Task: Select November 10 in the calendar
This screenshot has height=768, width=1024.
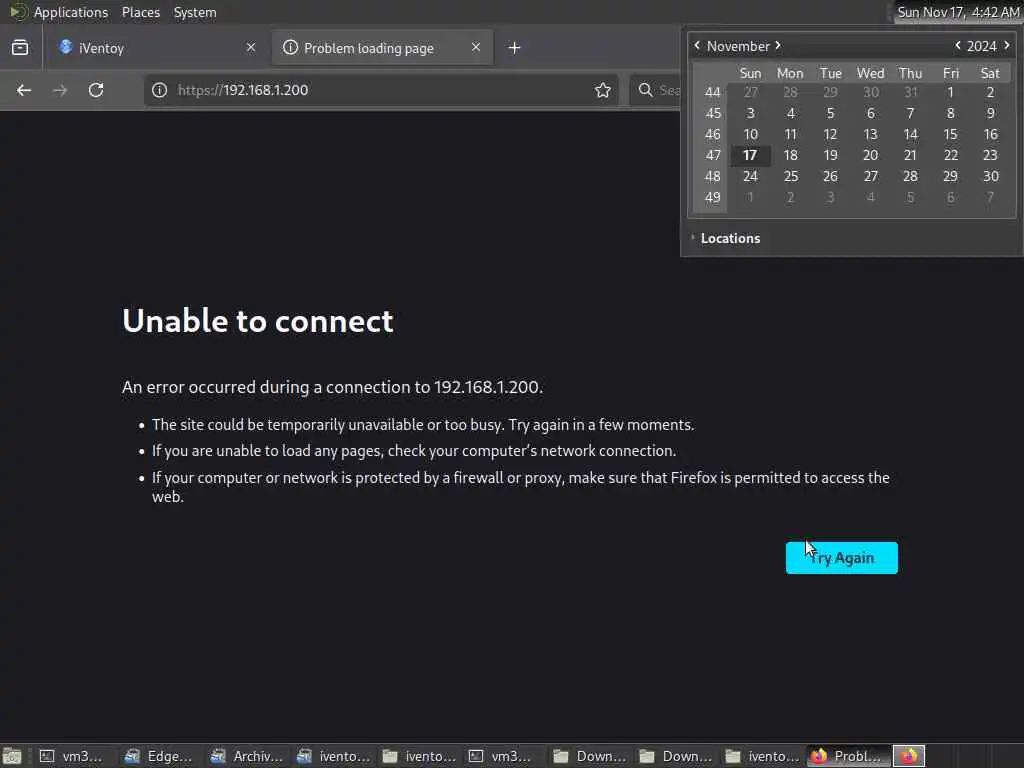Action: click(x=750, y=135)
